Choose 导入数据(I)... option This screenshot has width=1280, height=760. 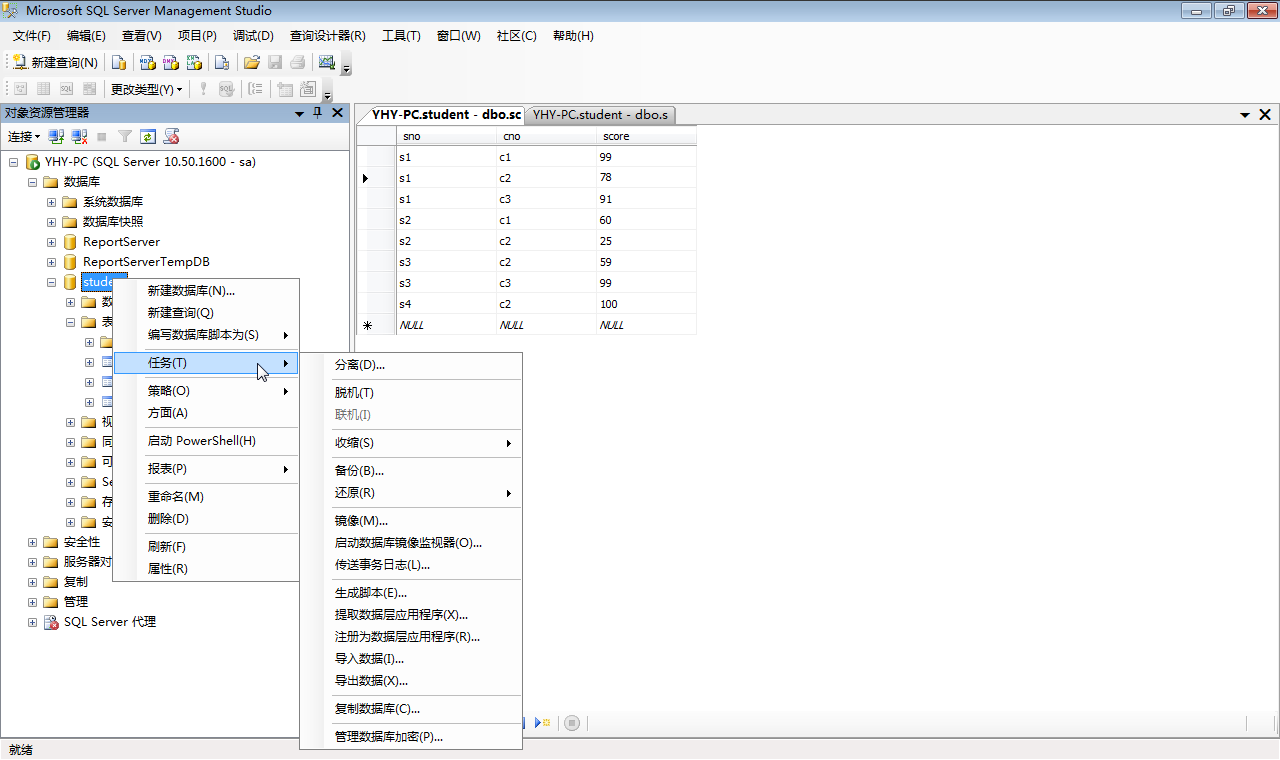click(x=412, y=659)
